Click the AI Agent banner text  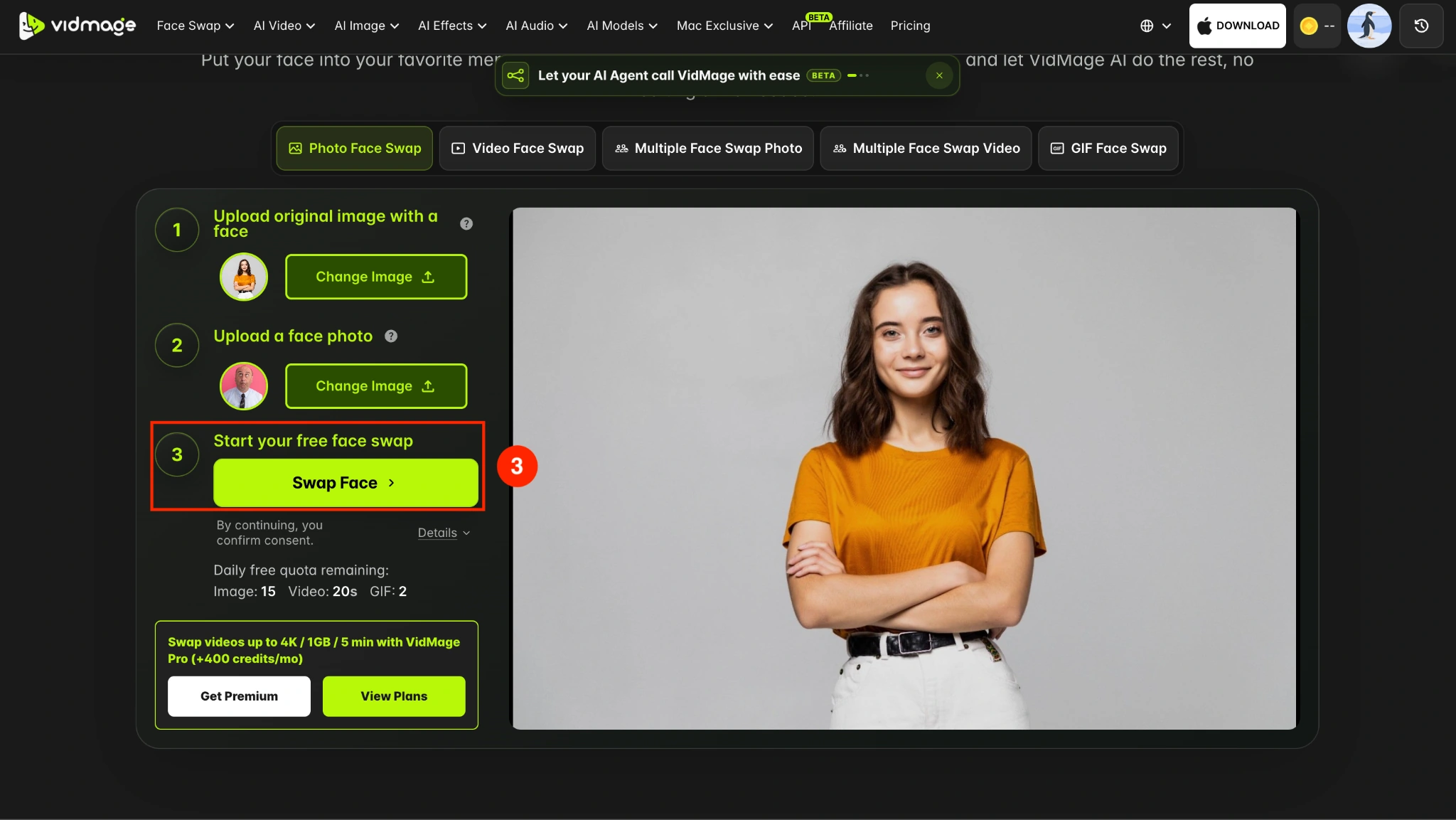[x=668, y=75]
